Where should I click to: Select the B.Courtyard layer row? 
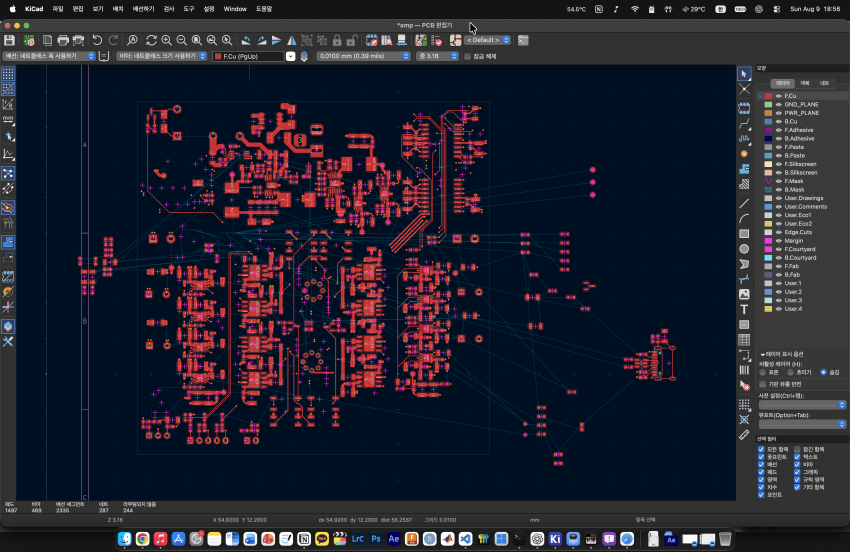[x=802, y=258]
